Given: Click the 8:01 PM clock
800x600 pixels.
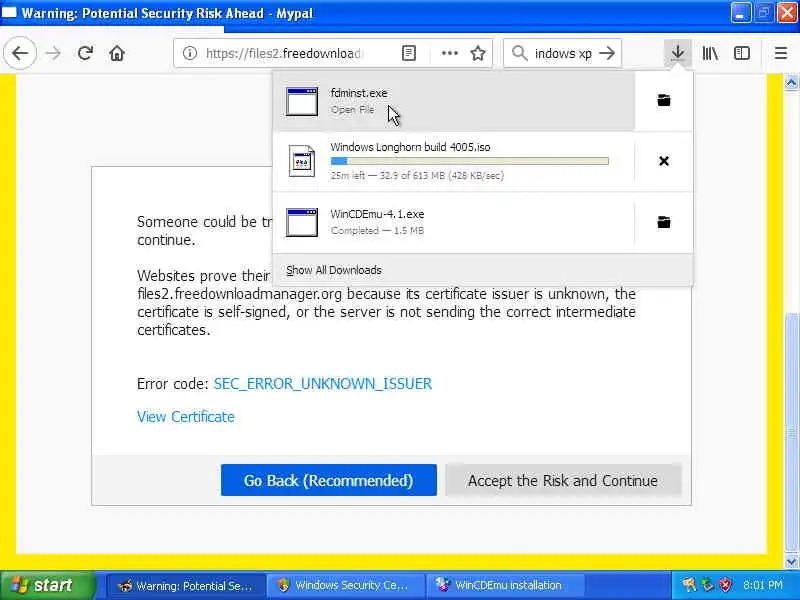Looking at the screenshot, I should (762, 585).
